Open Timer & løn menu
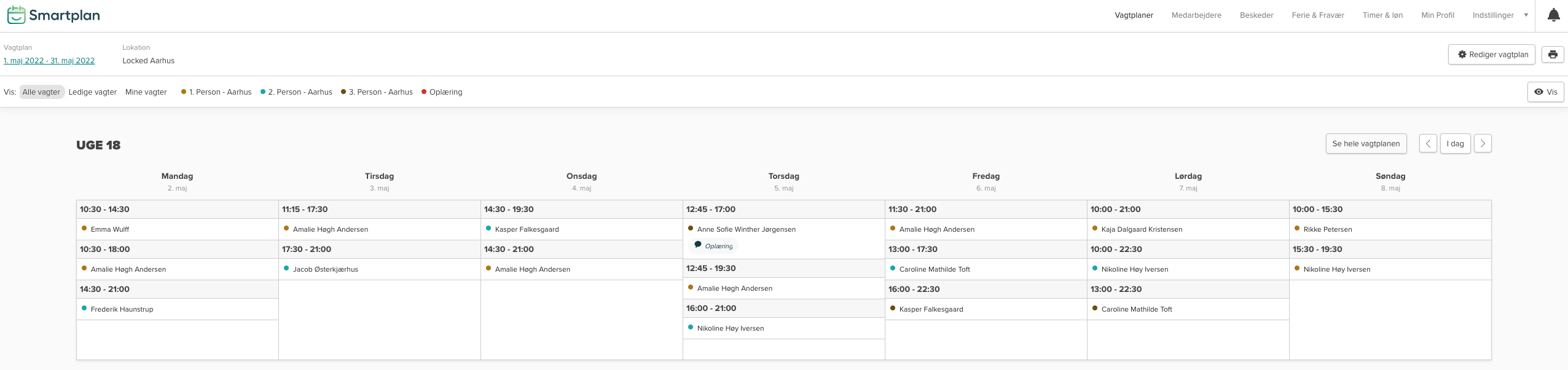The height and width of the screenshot is (370, 1568). pyautogui.click(x=1382, y=15)
